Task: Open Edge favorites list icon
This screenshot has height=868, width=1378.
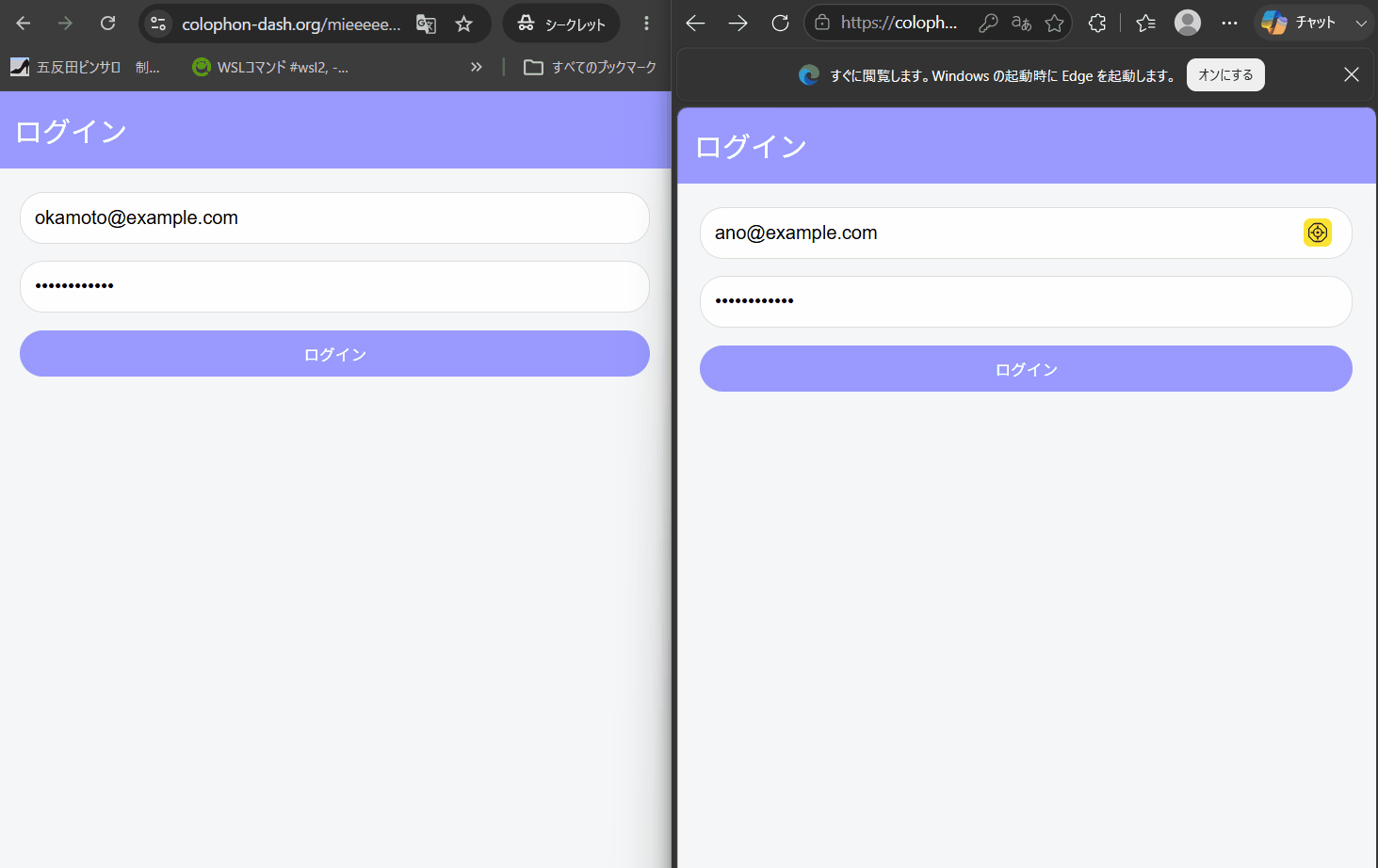Action: click(x=1145, y=23)
